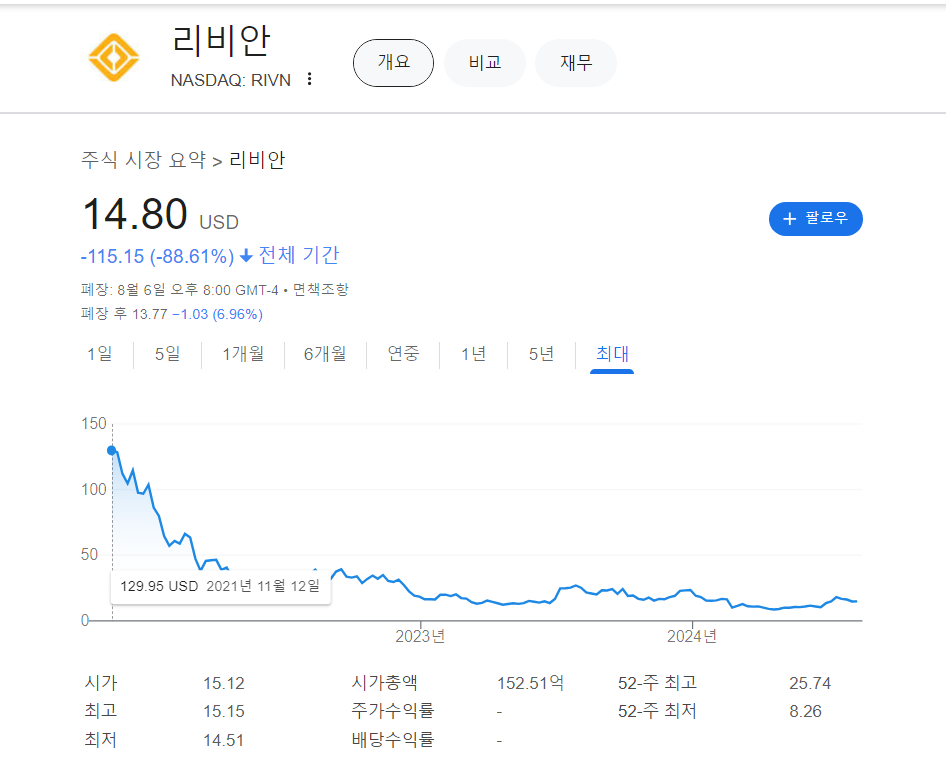
Task: Click the 2023년 axis label
Action: [x=420, y=637]
